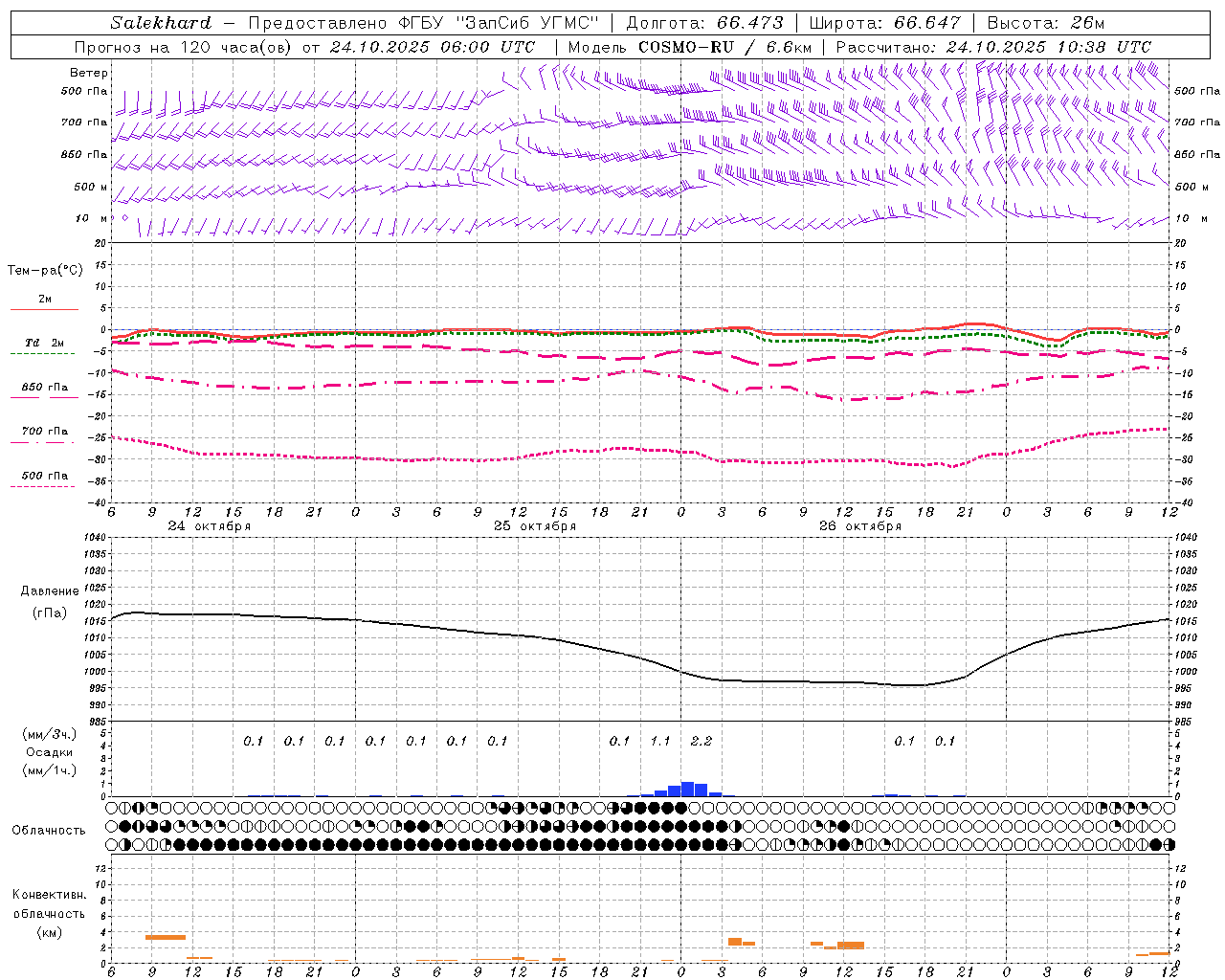Screen dimensions: 1225x980
Task: Click the Ветер panel label
Action: pyautogui.click(x=89, y=73)
